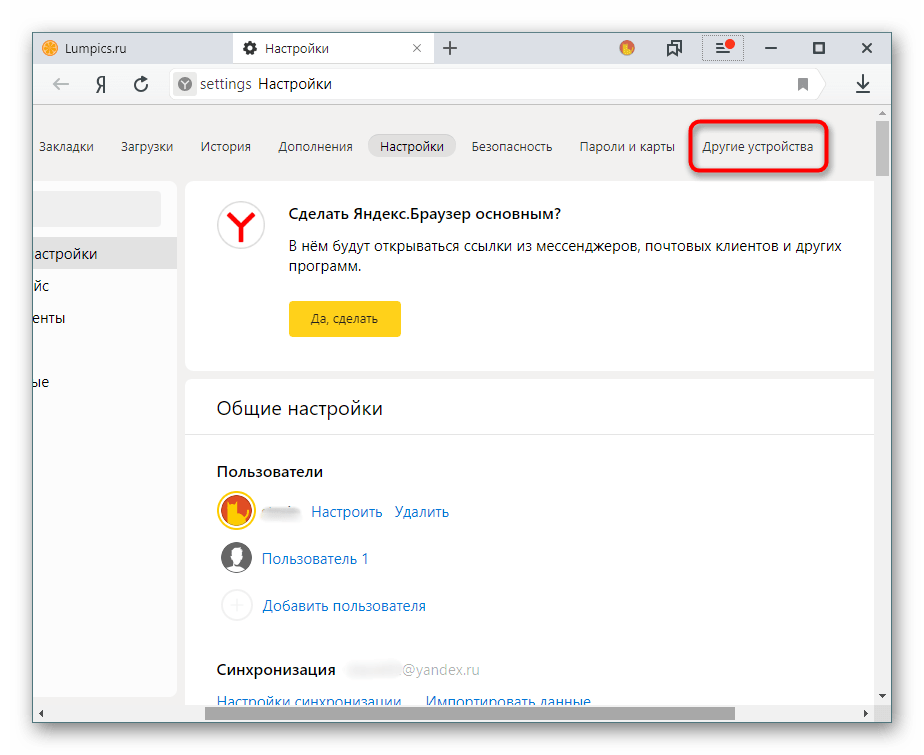
Task: Minimize the browser window
Action: pyautogui.click(x=771, y=48)
